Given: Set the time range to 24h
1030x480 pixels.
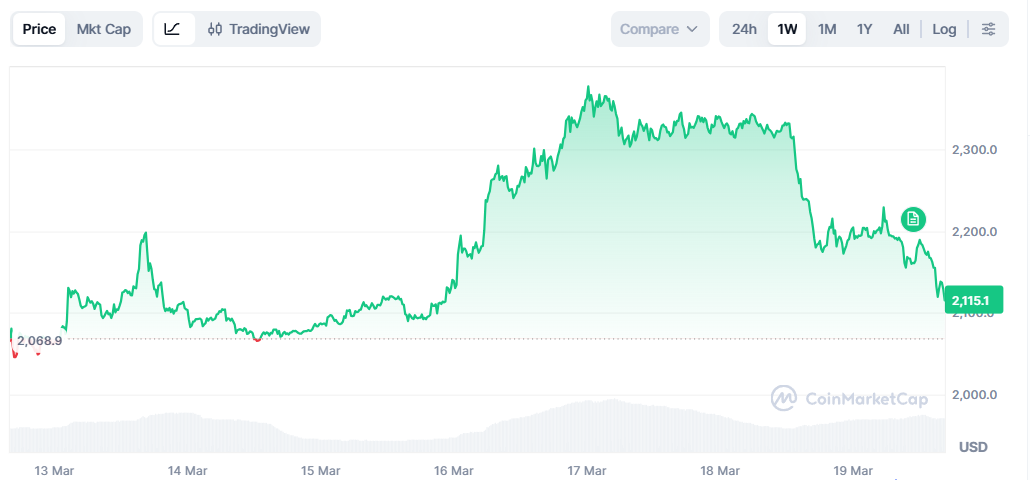Looking at the screenshot, I should point(744,29).
